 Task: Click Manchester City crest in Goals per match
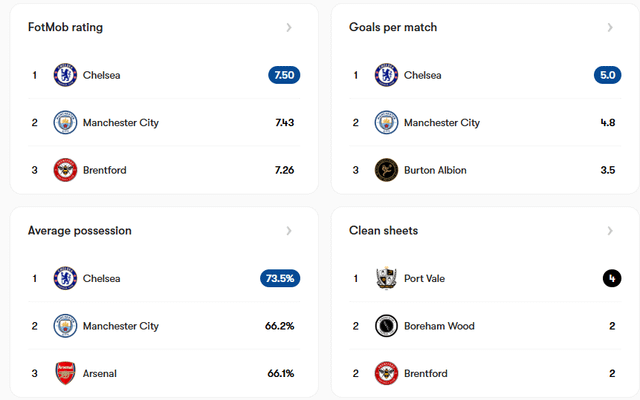(386, 123)
